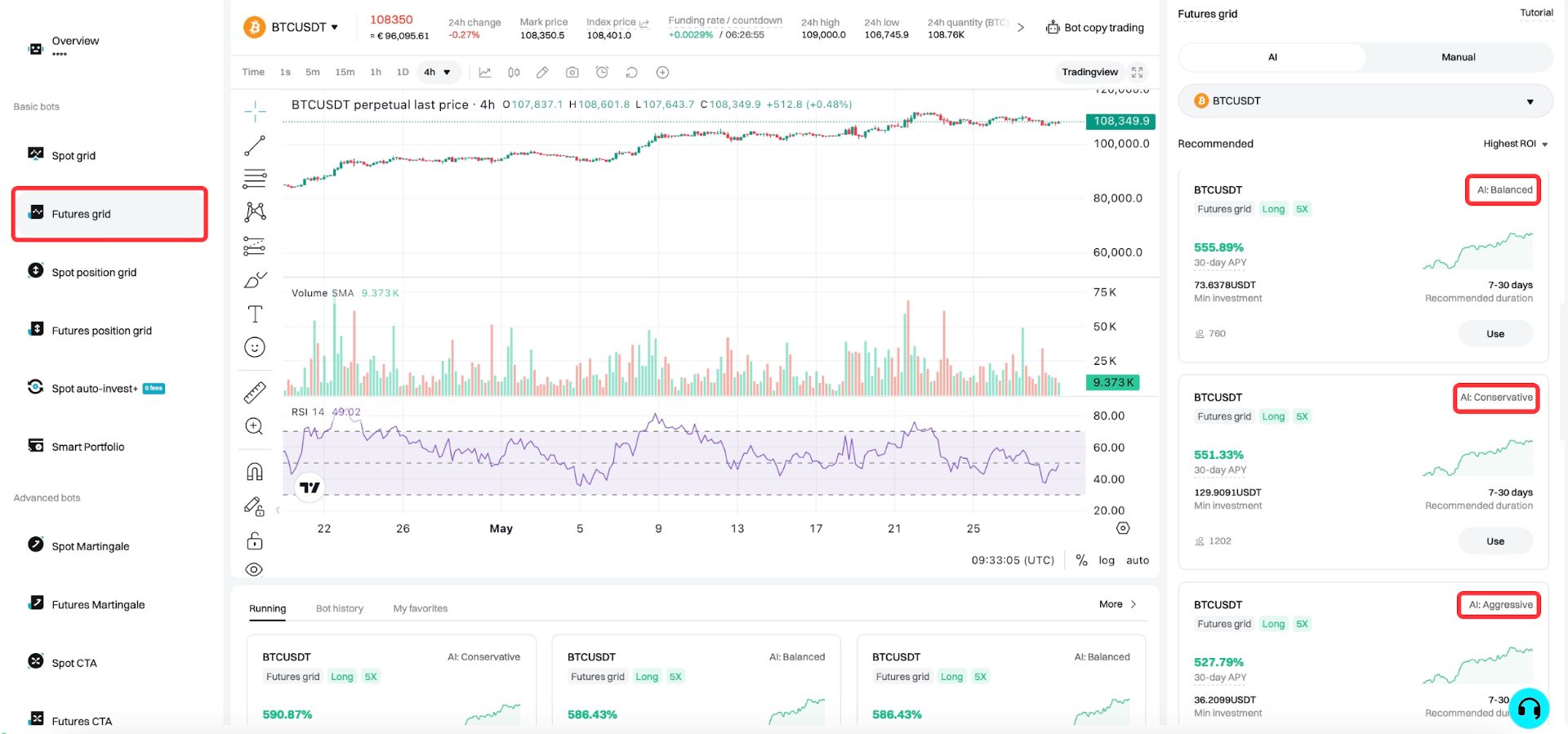1568x734 pixels.
Task: Select the ruler measure tool
Action: click(x=255, y=393)
